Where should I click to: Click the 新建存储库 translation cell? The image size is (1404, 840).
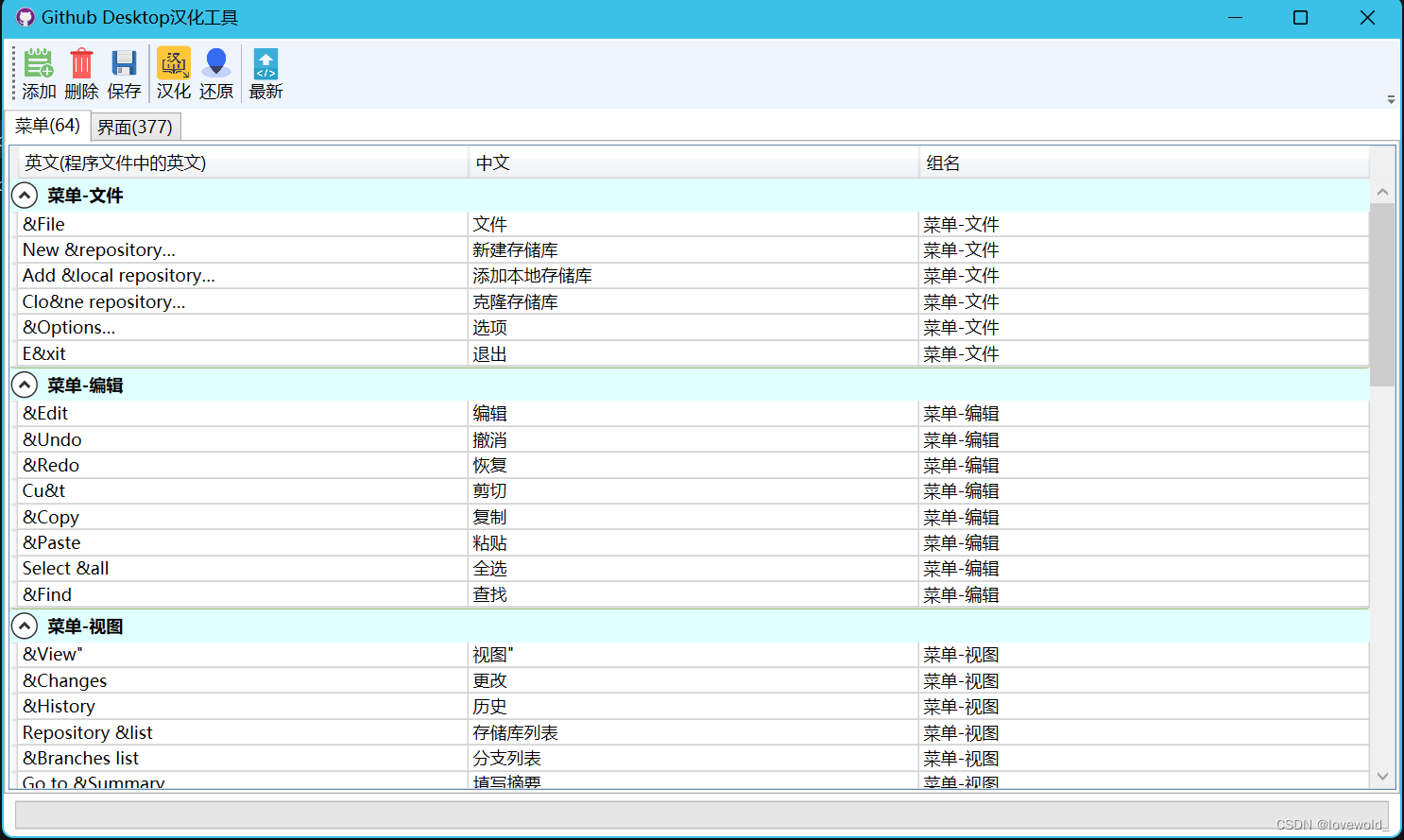coord(693,249)
